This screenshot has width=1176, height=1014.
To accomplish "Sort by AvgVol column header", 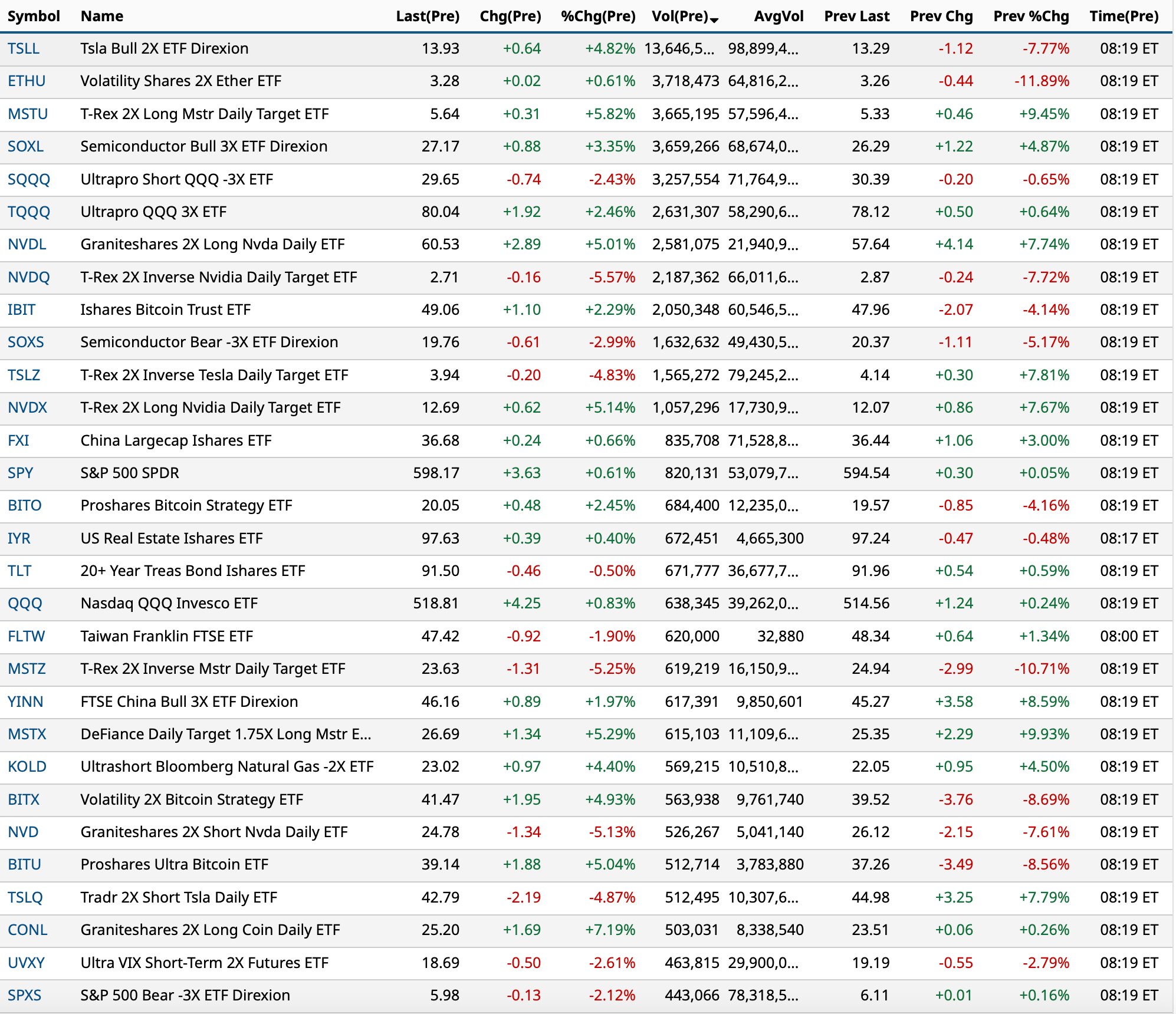I will point(778,17).
